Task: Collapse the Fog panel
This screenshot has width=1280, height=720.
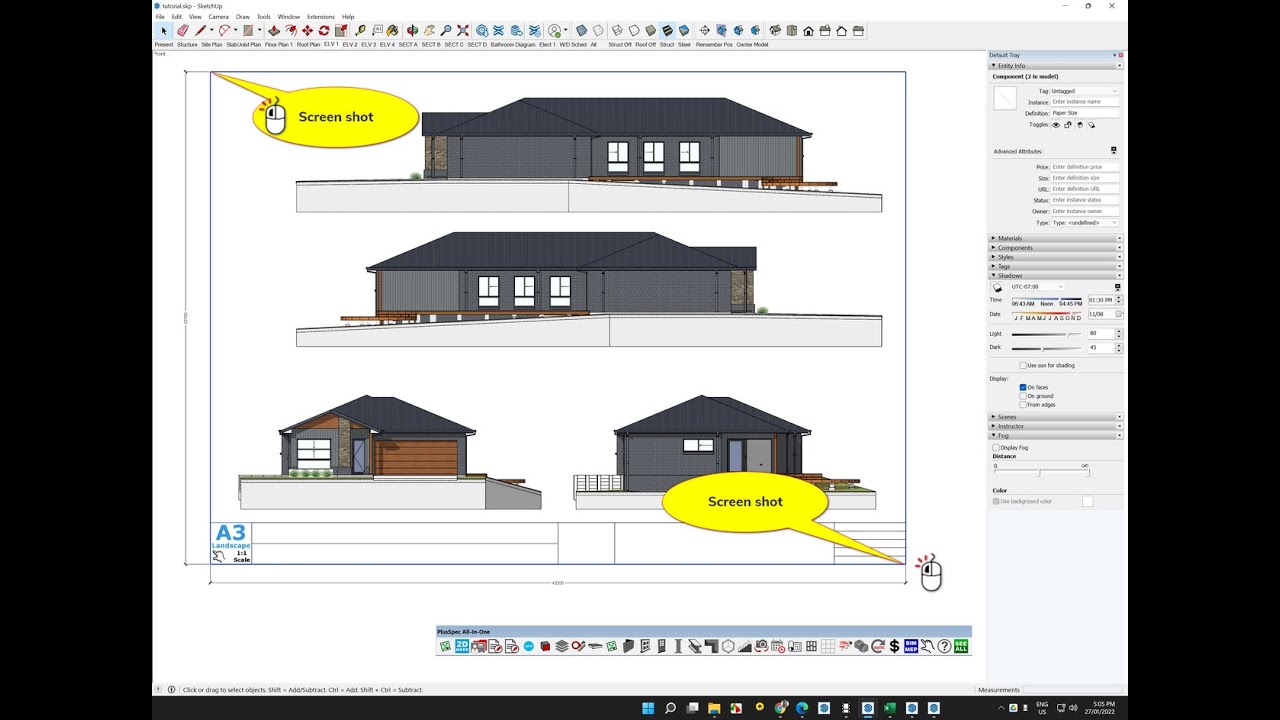Action: point(1054,435)
